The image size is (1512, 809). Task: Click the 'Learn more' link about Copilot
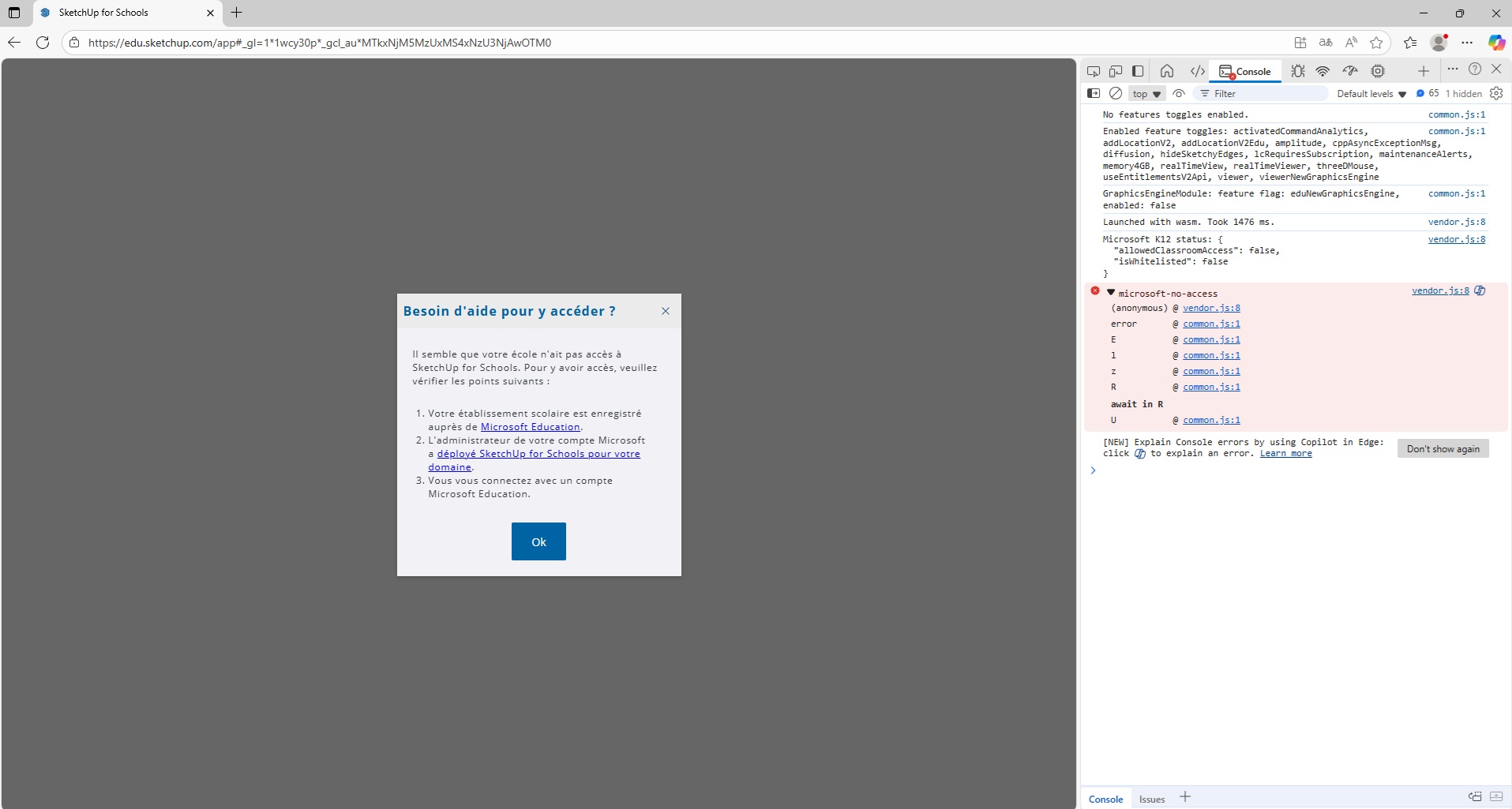point(1285,453)
